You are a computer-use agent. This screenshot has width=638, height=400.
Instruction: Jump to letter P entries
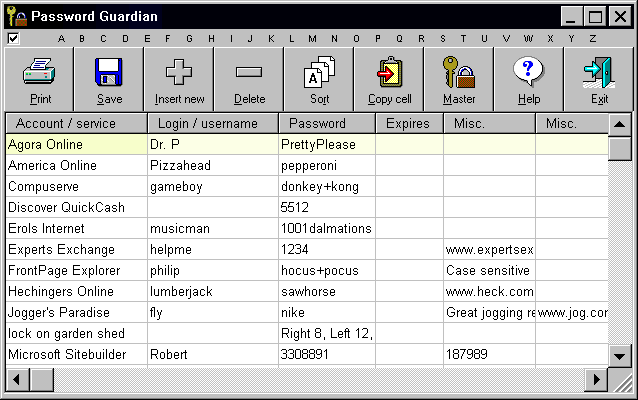point(378,39)
